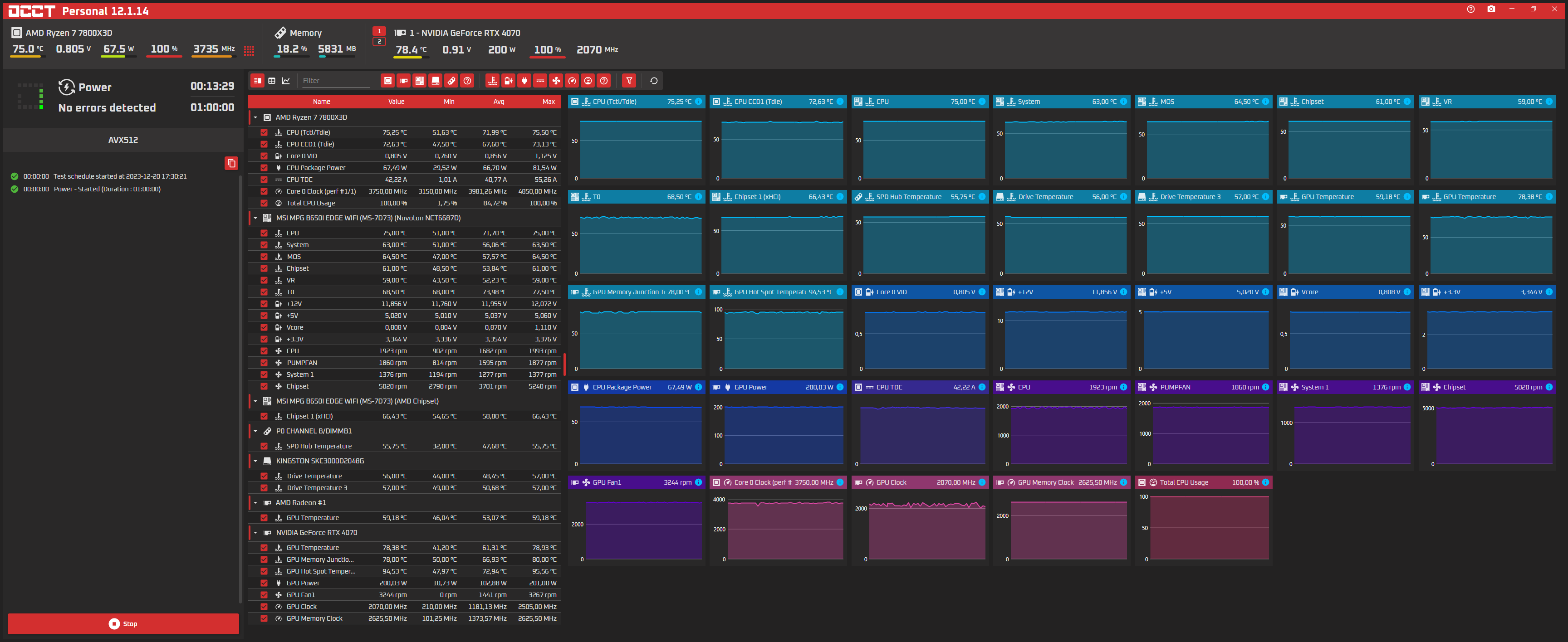Switch to graph-only view icon
The image size is (1568, 642).
coord(286,81)
